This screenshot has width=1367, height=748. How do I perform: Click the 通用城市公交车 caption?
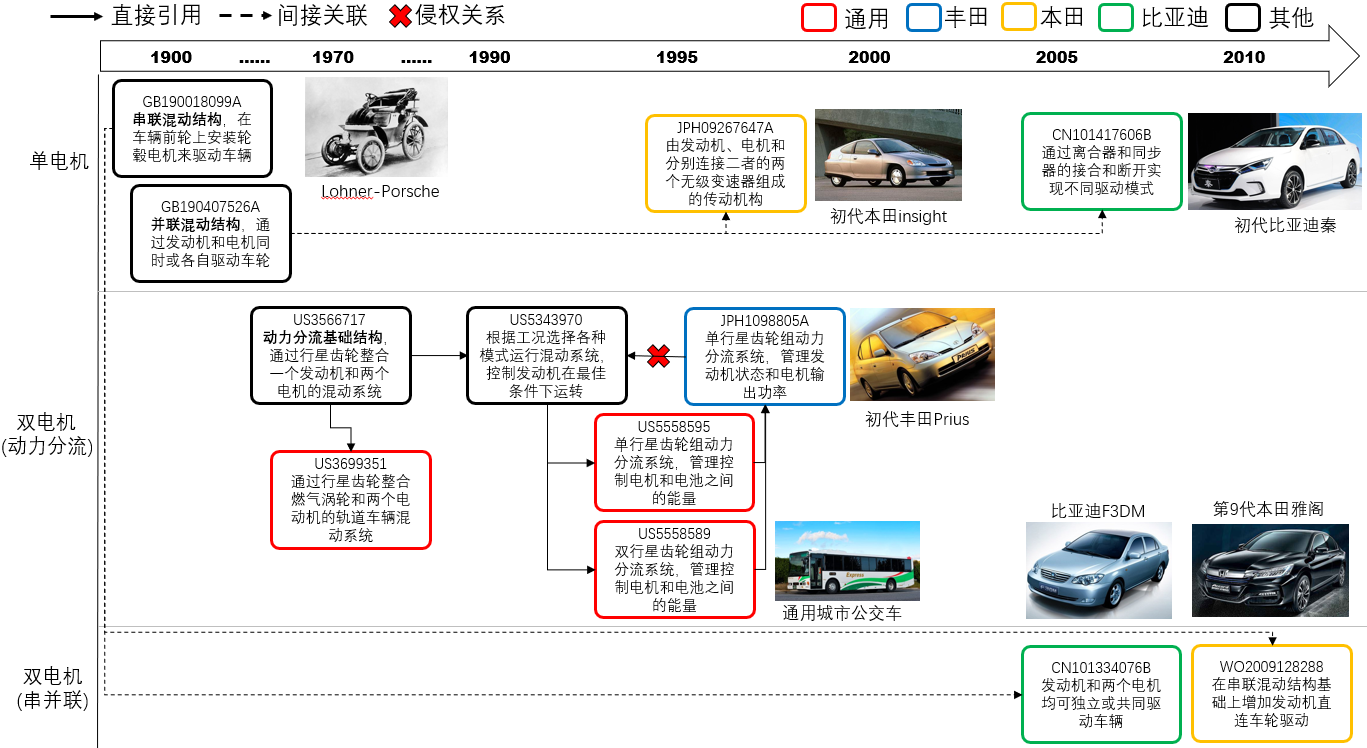click(842, 612)
